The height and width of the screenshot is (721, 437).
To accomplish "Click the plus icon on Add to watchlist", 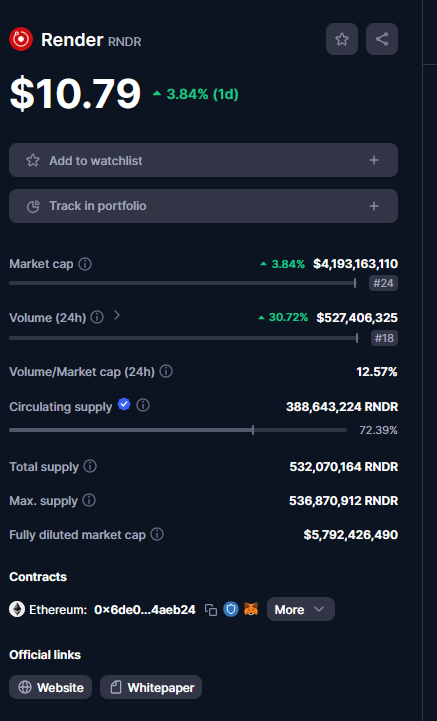I will (x=374, y=160).
